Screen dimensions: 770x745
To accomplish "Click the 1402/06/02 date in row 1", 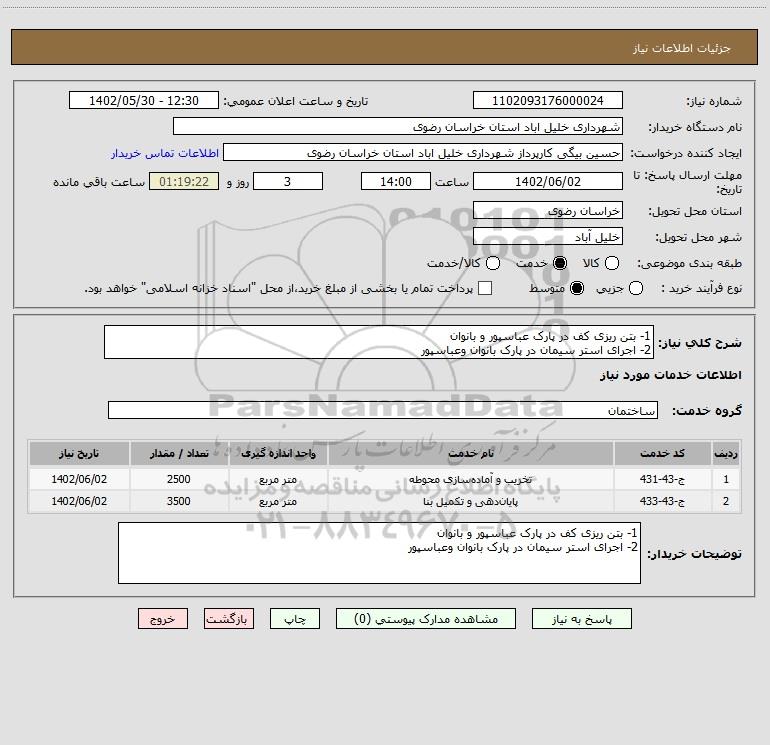I will pos(79,479).
